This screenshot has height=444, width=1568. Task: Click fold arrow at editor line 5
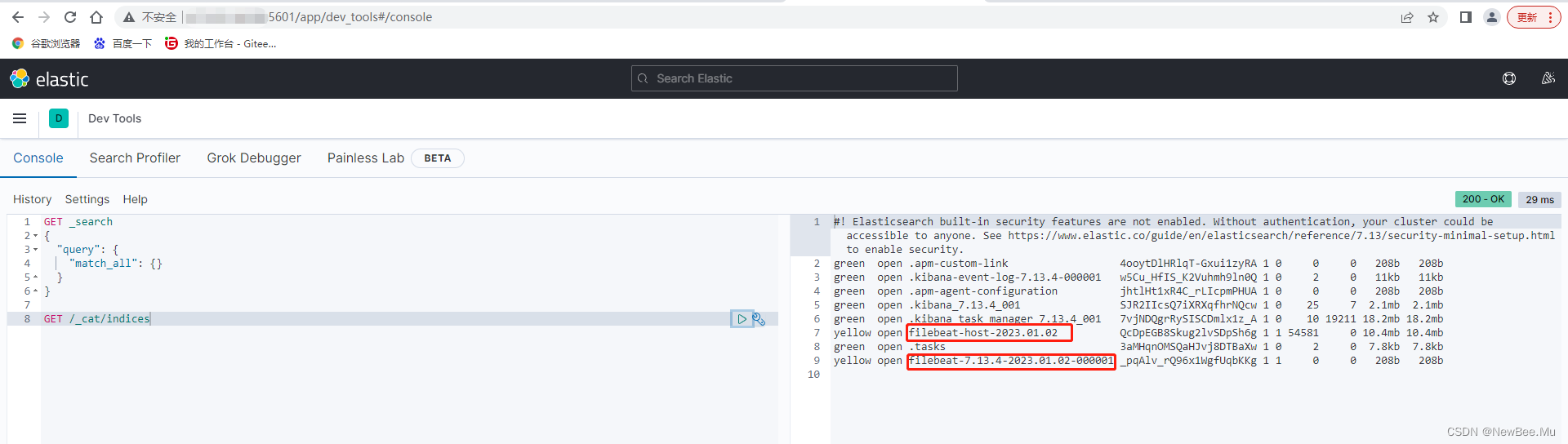[36, 277]
